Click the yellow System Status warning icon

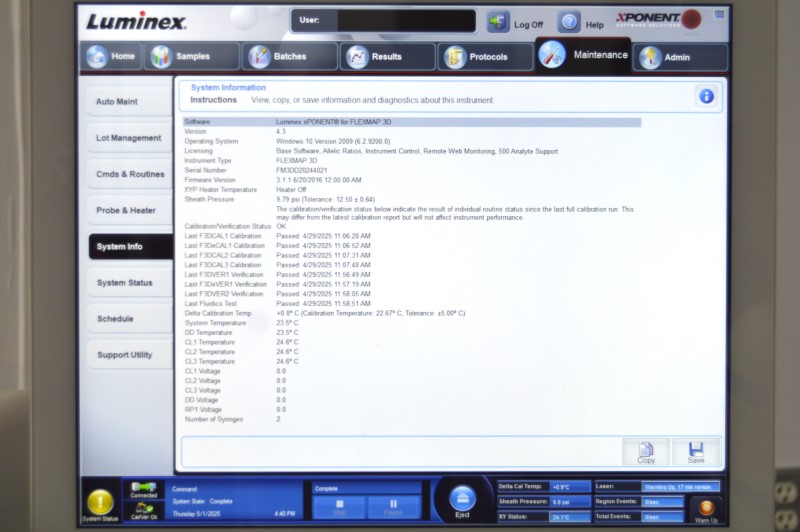coord(101,502)
